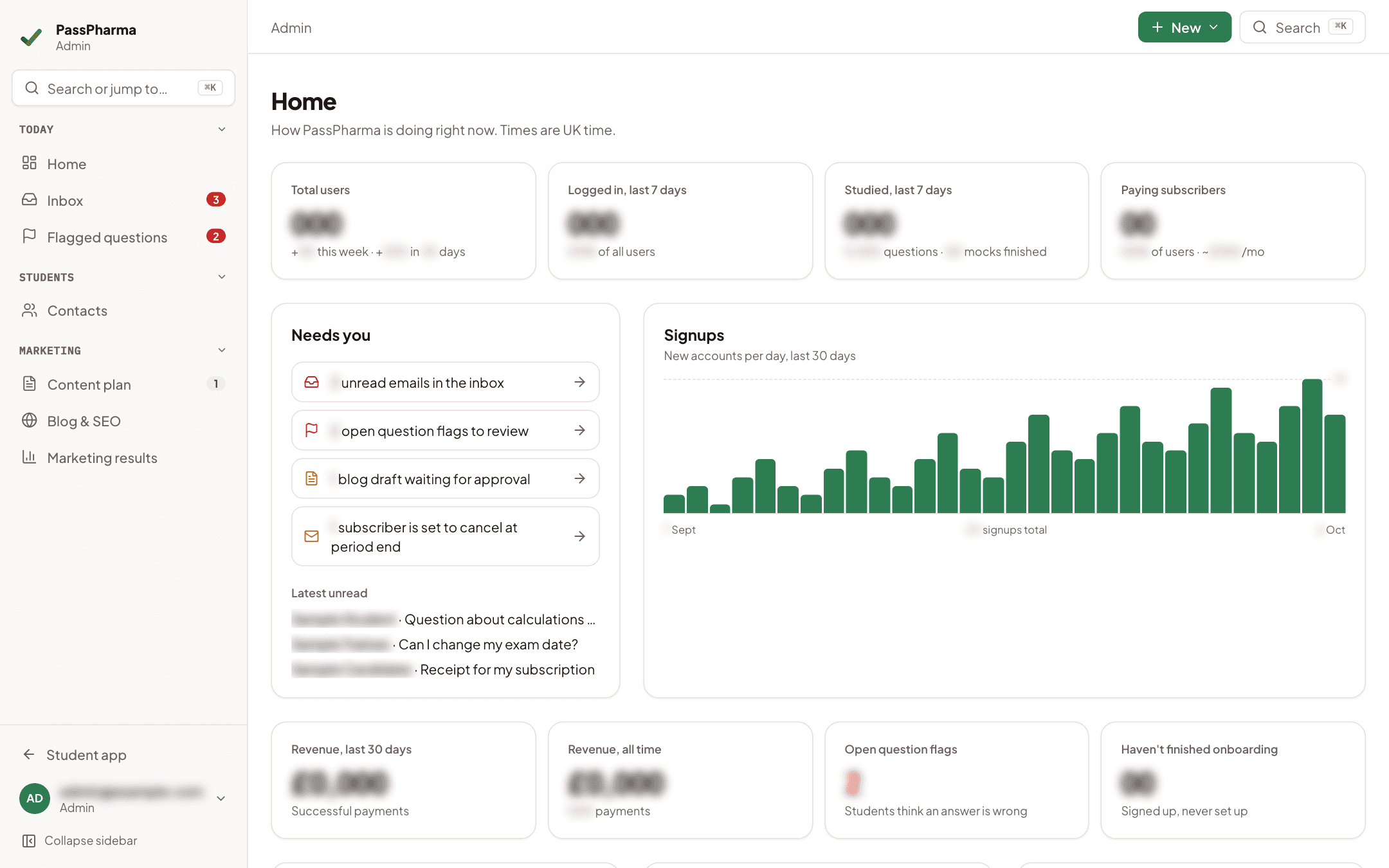Click the AD avatar circle

point(35,799)
